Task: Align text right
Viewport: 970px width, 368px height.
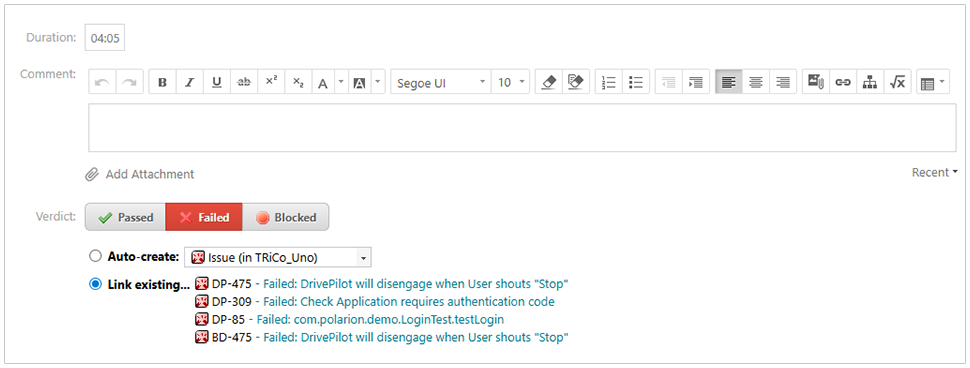Action: coord(783,82)
